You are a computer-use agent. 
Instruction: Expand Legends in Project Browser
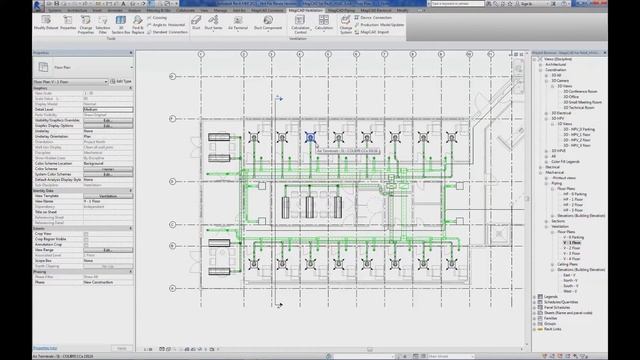point(535,297)
